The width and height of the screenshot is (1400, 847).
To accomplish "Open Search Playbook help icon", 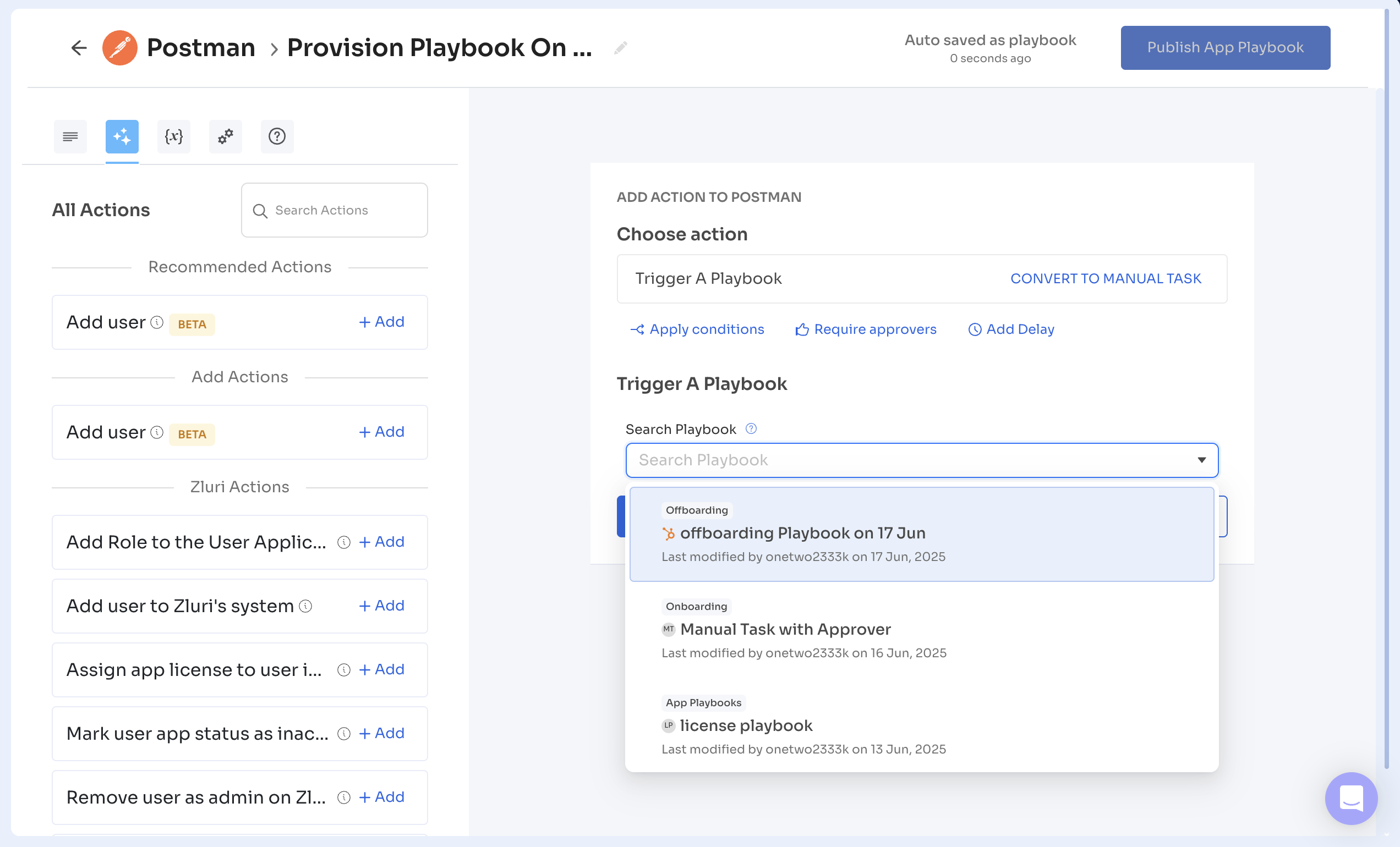I will 751,429.
